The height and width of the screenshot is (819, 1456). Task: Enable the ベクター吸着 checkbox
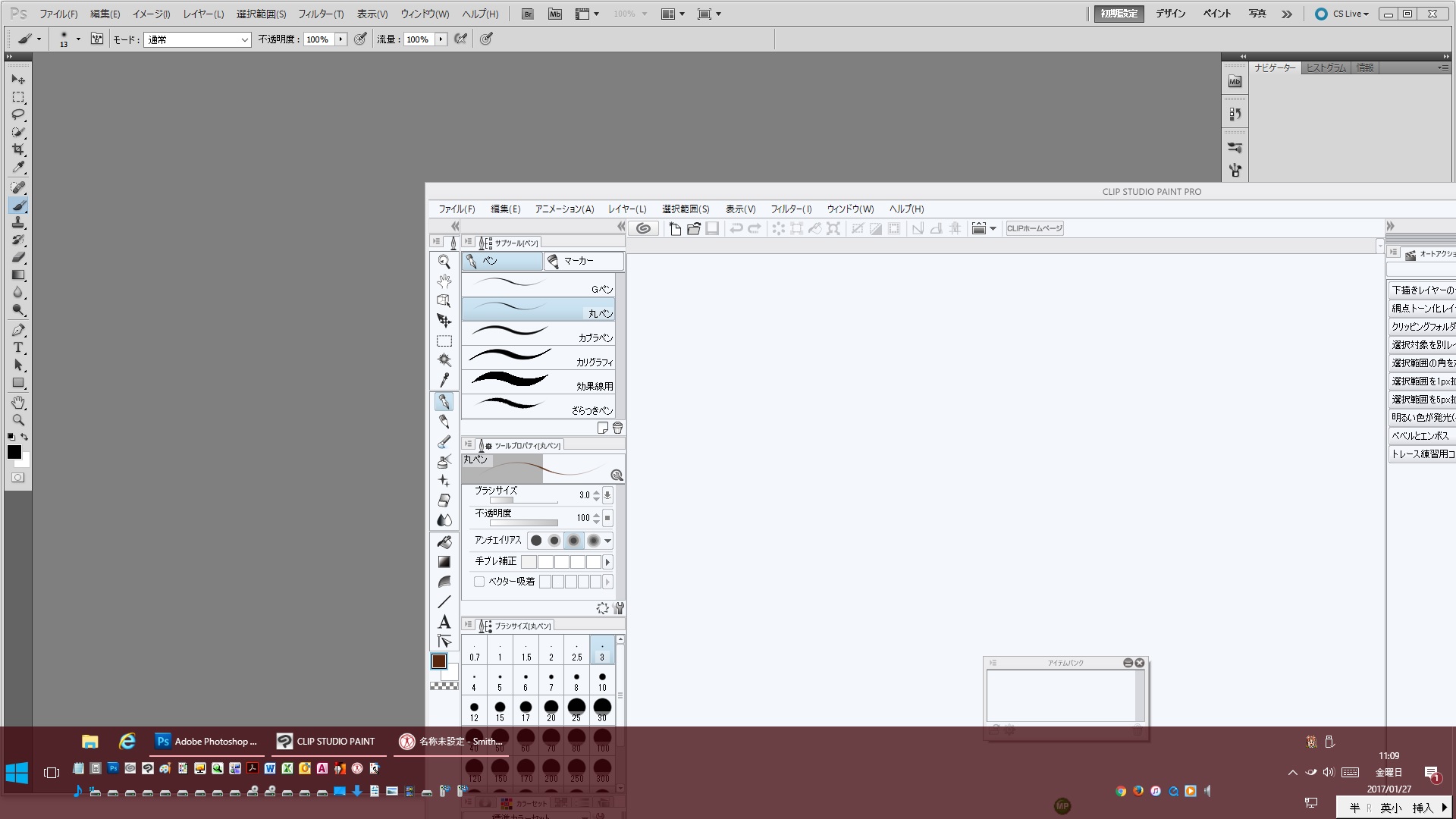479,582
